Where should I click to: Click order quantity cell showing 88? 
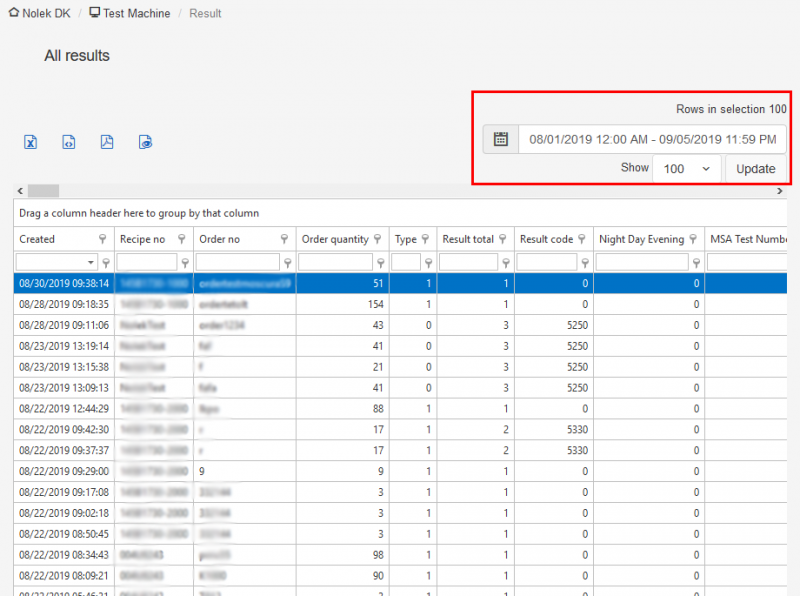click(342, 409)
